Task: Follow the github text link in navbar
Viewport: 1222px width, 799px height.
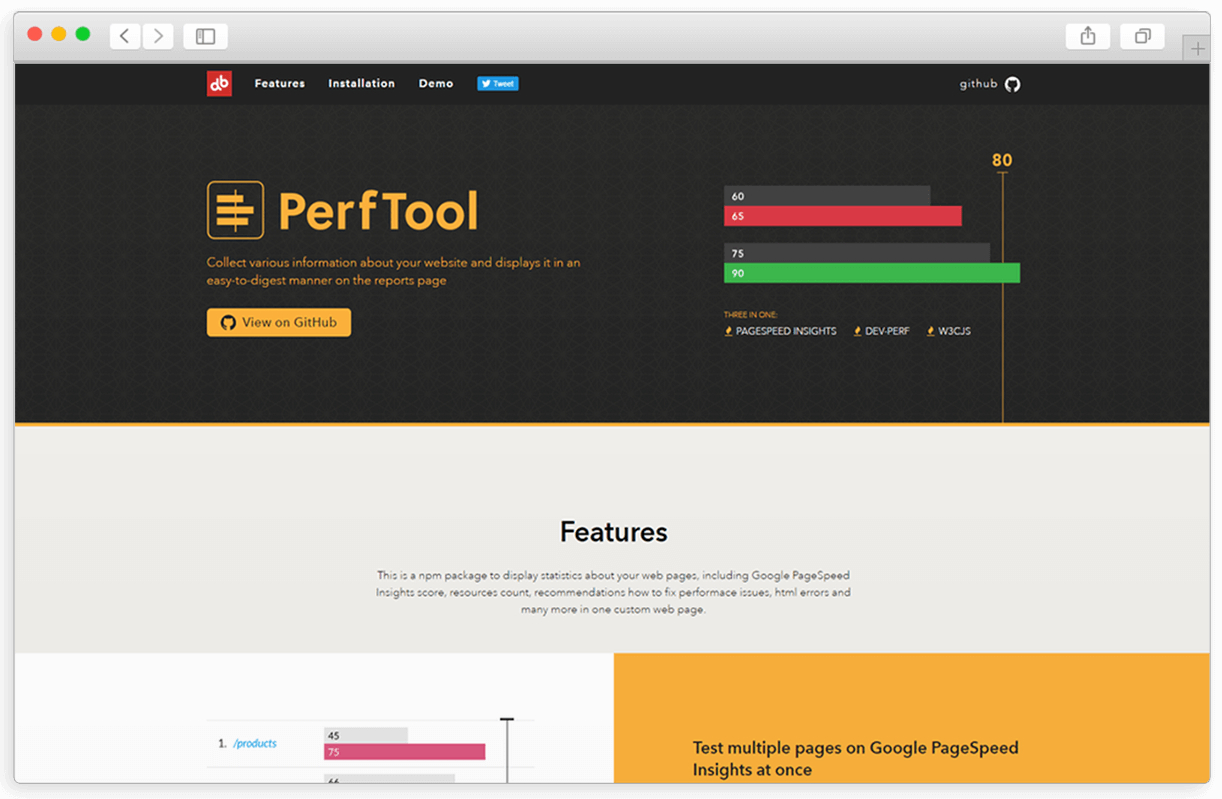Action: tap(979, 84)
